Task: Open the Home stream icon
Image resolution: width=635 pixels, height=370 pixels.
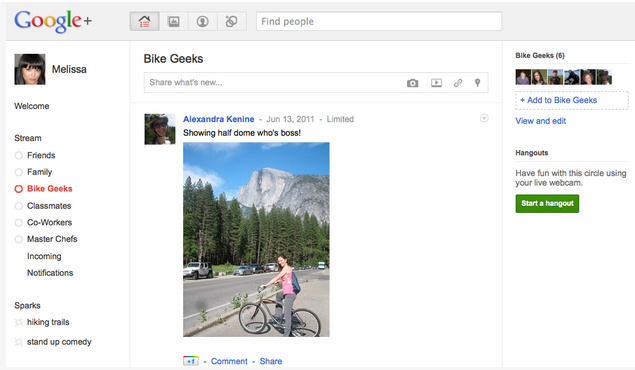Action: click(x=144, y=21)
